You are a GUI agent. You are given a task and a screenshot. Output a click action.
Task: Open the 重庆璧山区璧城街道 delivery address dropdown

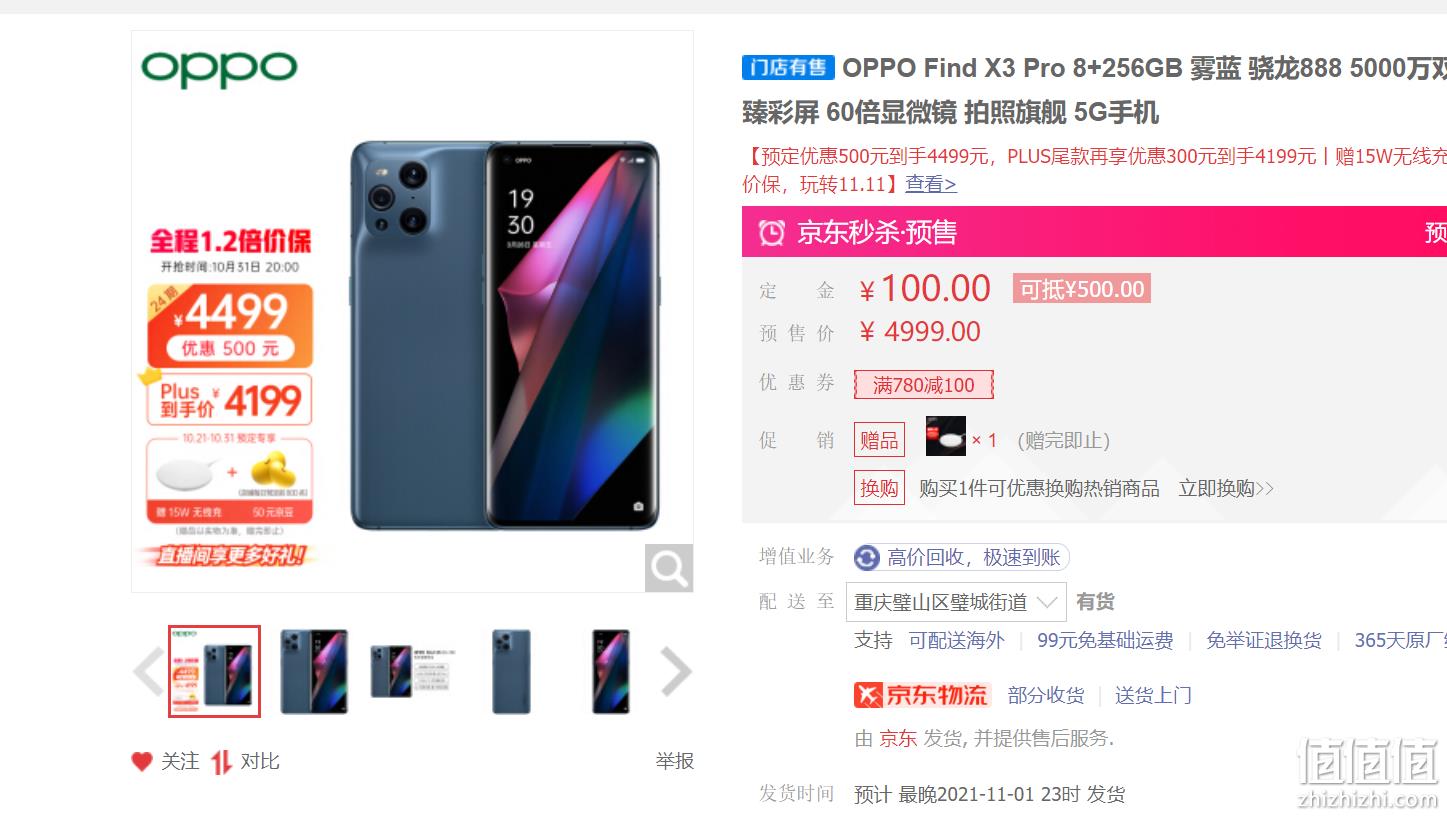[956, 602]
